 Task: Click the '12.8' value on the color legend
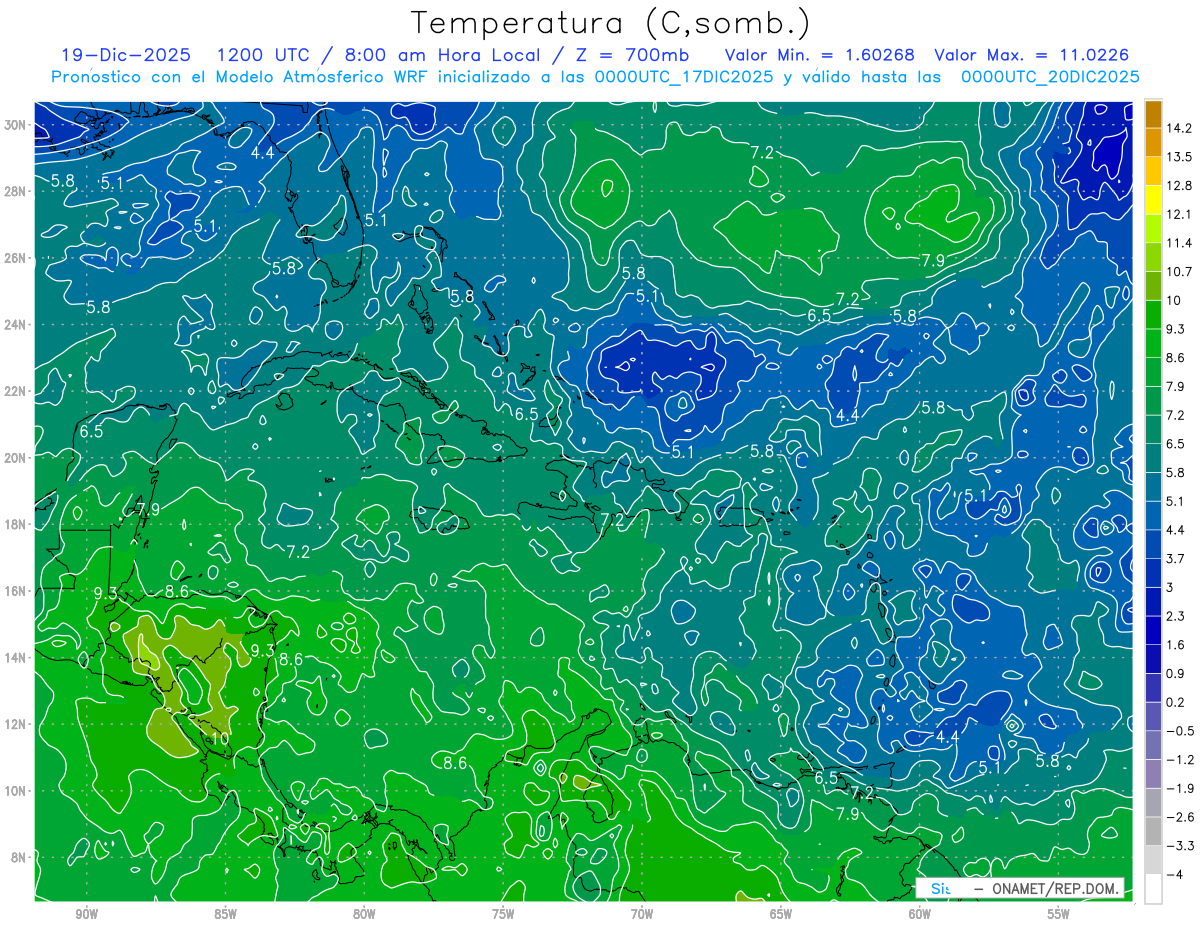(1178, 186)
